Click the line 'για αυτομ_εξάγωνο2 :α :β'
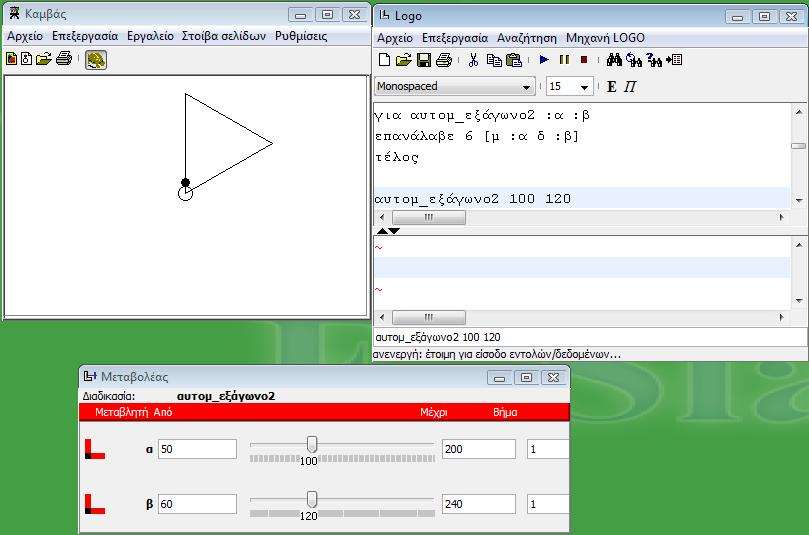Image resolution: width=809 pixels, height=535 pixels. point(482,115)
